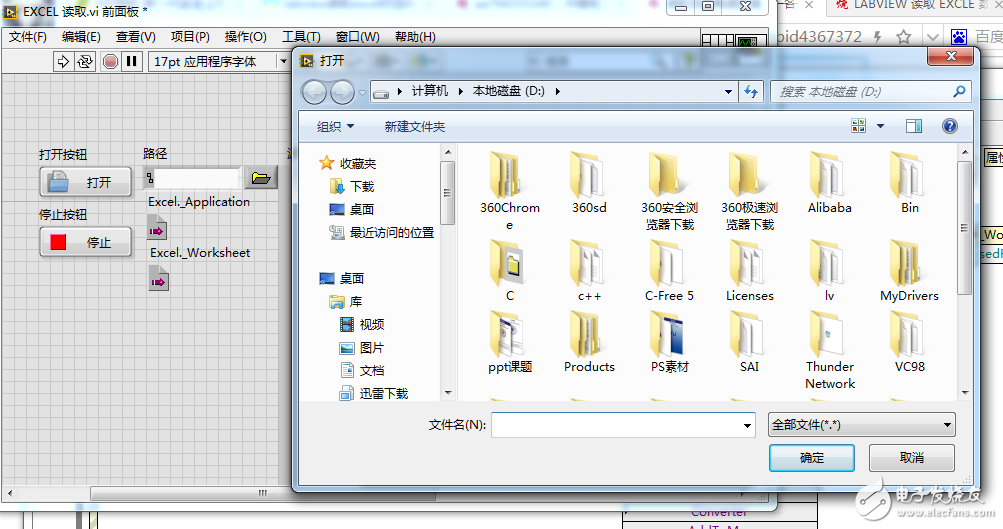Image resolution: width=1003 pixels, height=529 pixels.
Task: Select the ppt课题 folder
Action: click(x=510, y=342)
